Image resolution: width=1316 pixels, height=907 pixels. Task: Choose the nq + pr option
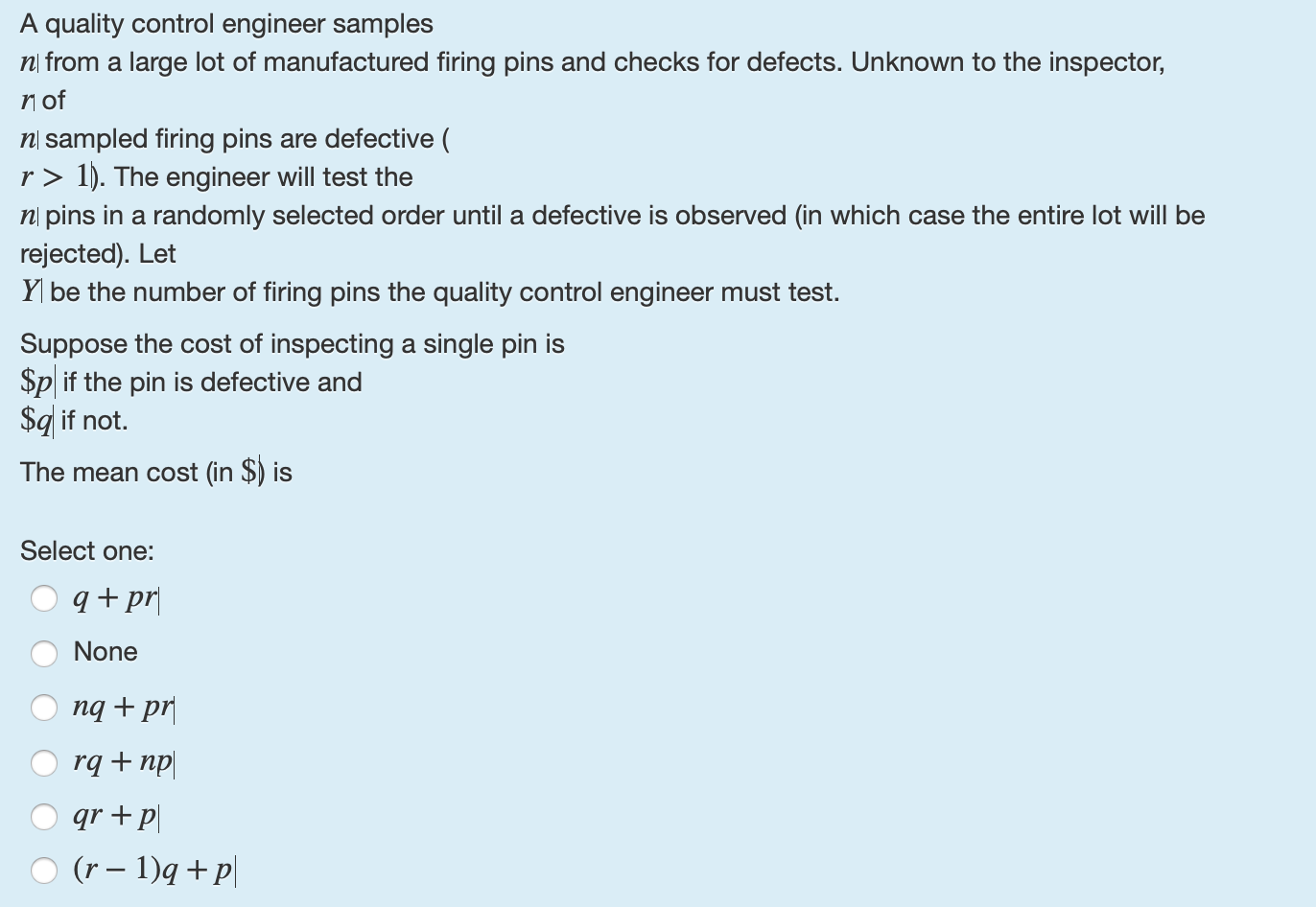[x=45, y=708]
